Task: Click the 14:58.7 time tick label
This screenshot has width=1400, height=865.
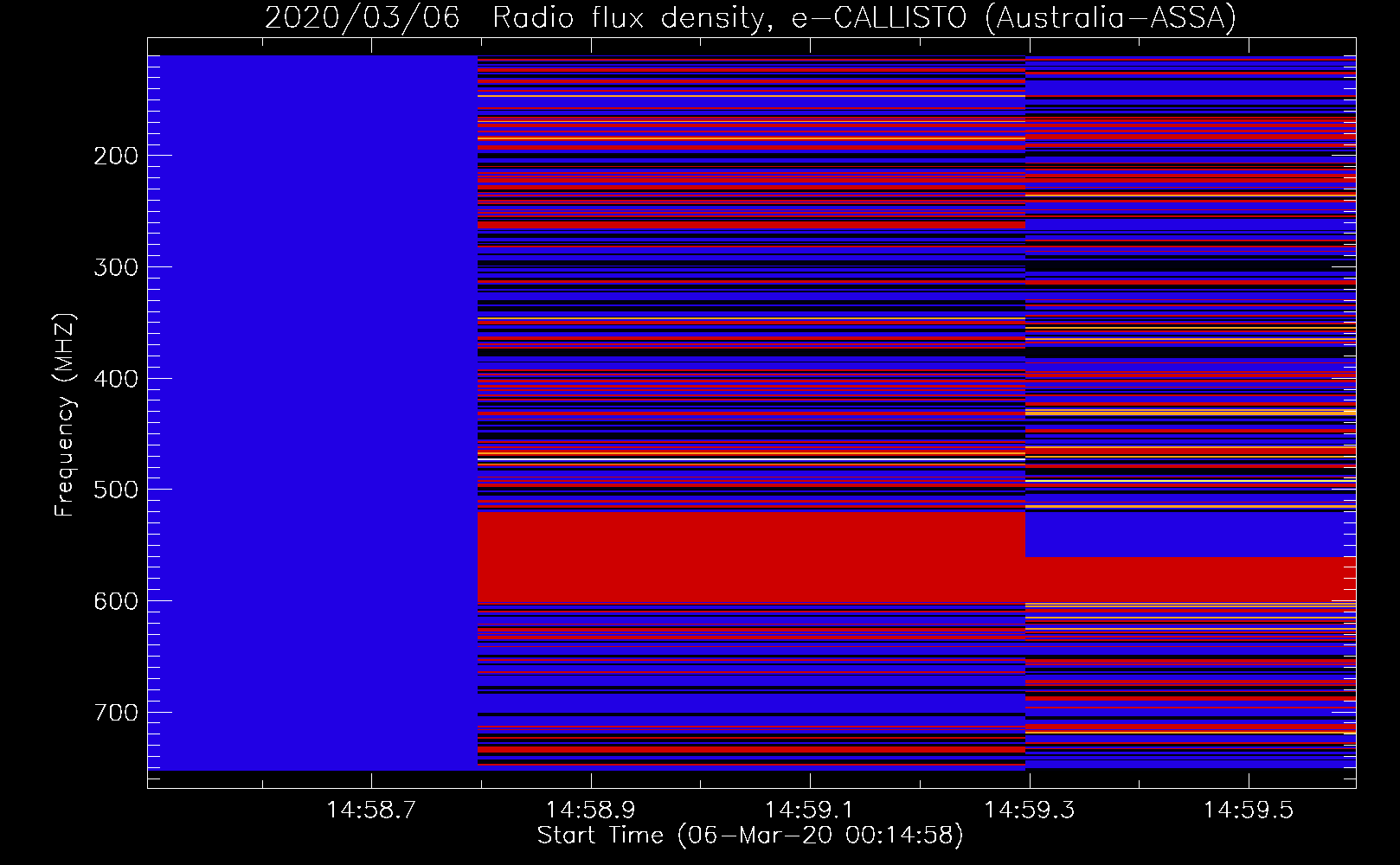Action: pos(371,810)
